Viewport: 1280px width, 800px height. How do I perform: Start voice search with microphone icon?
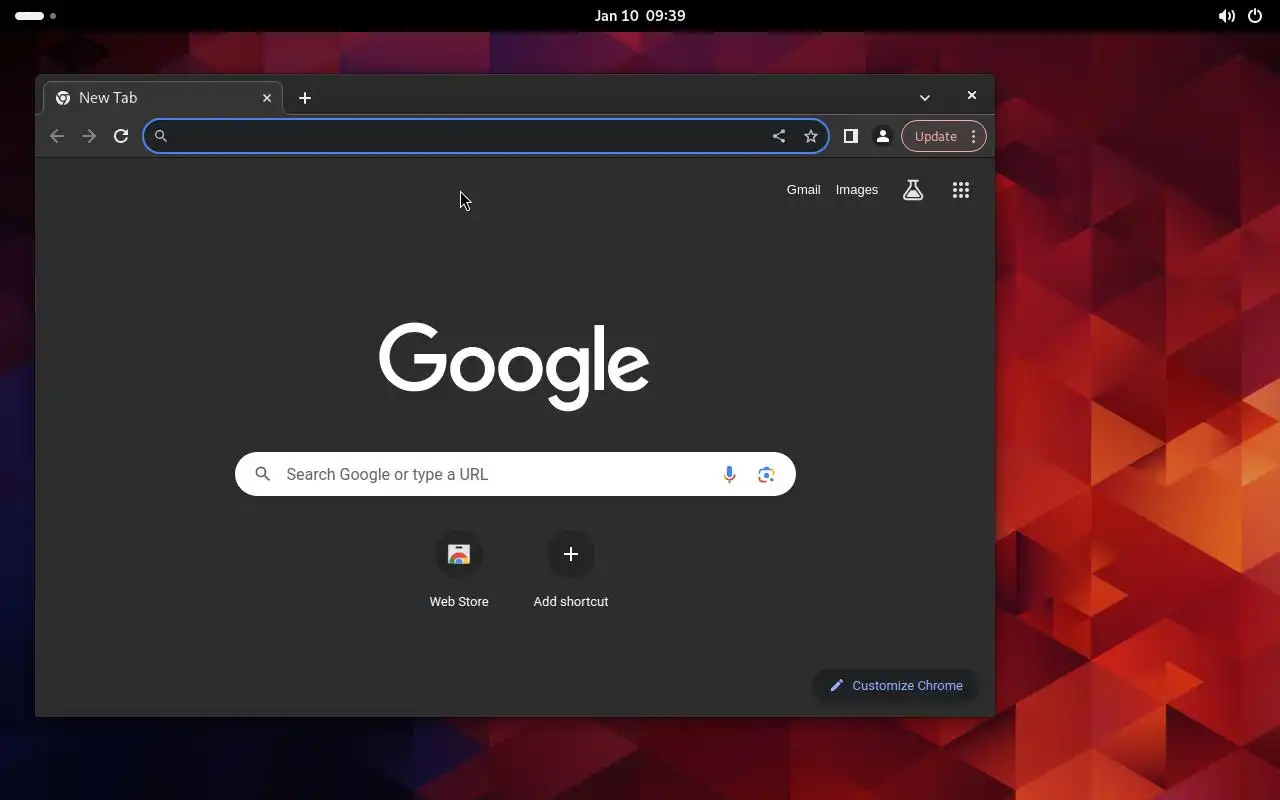pos(729,475)
